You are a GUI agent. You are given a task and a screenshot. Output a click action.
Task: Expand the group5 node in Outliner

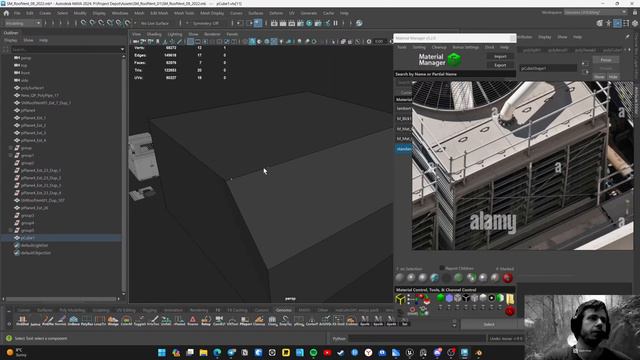click(x=11, y=230)
